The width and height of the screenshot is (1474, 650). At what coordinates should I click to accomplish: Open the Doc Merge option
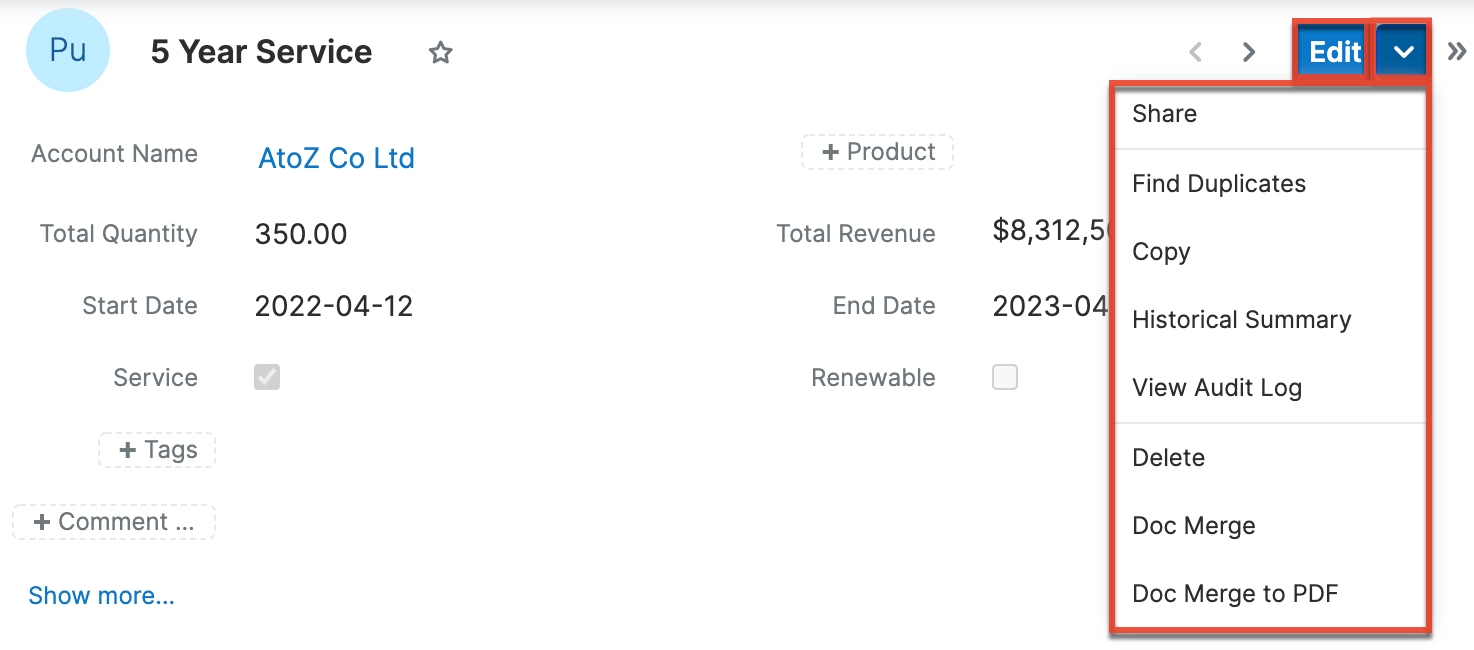pyautogui.click(x=1194, y=525)
